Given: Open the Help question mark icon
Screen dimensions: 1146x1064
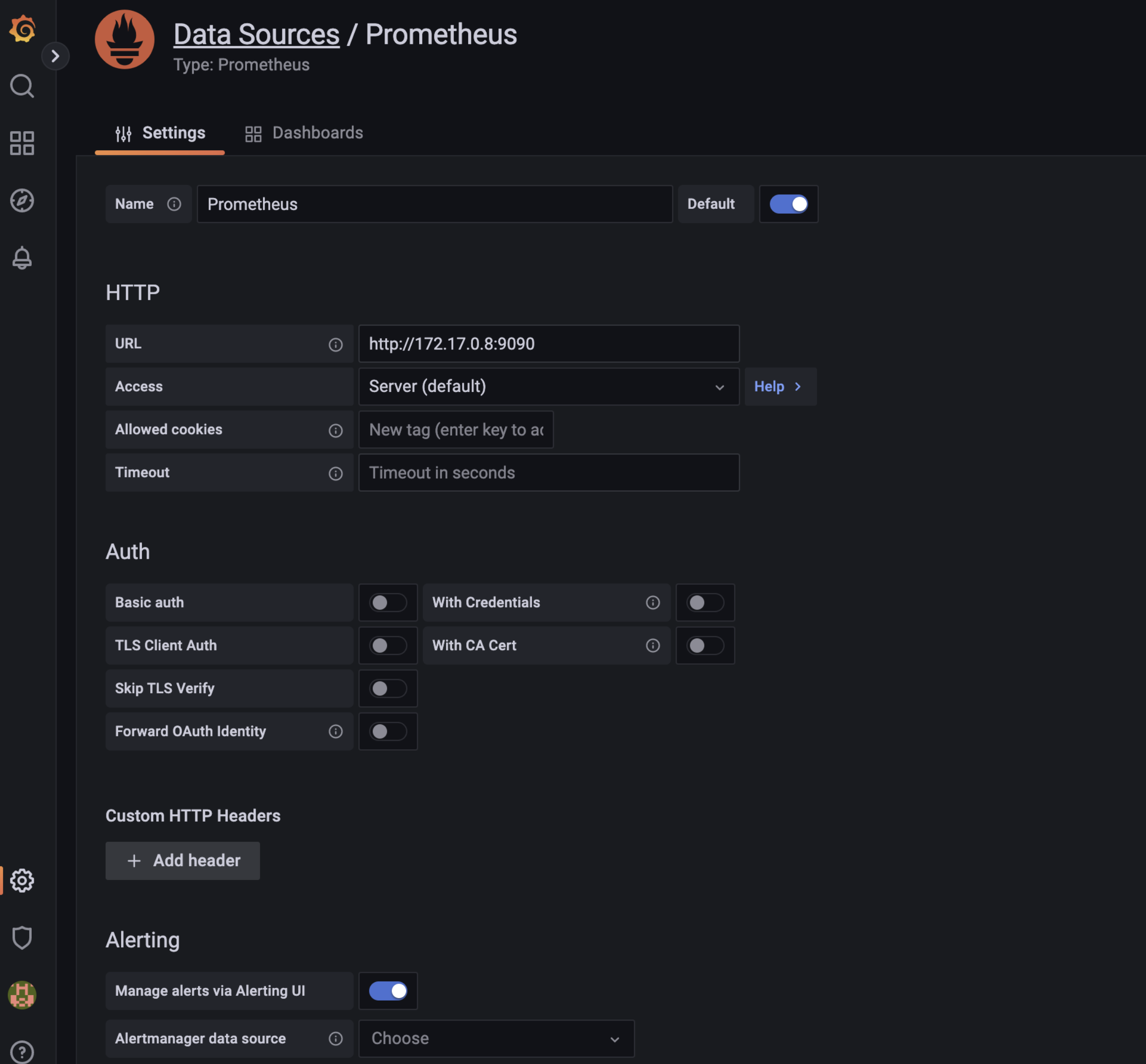Looking at the screenshot, I should coord(22,1051).
